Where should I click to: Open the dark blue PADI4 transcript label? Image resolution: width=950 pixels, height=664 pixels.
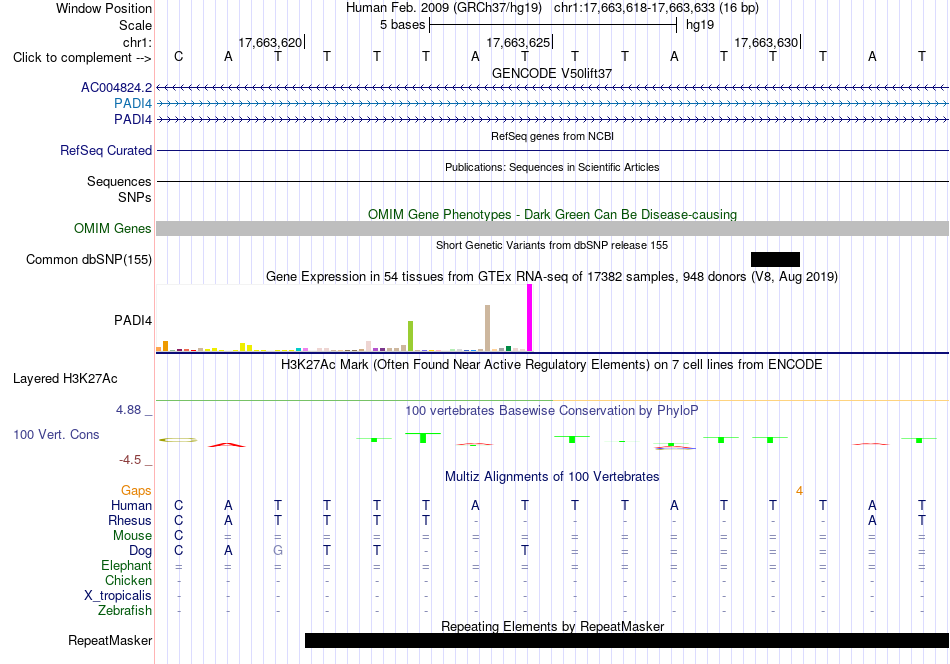click(133, 119)
